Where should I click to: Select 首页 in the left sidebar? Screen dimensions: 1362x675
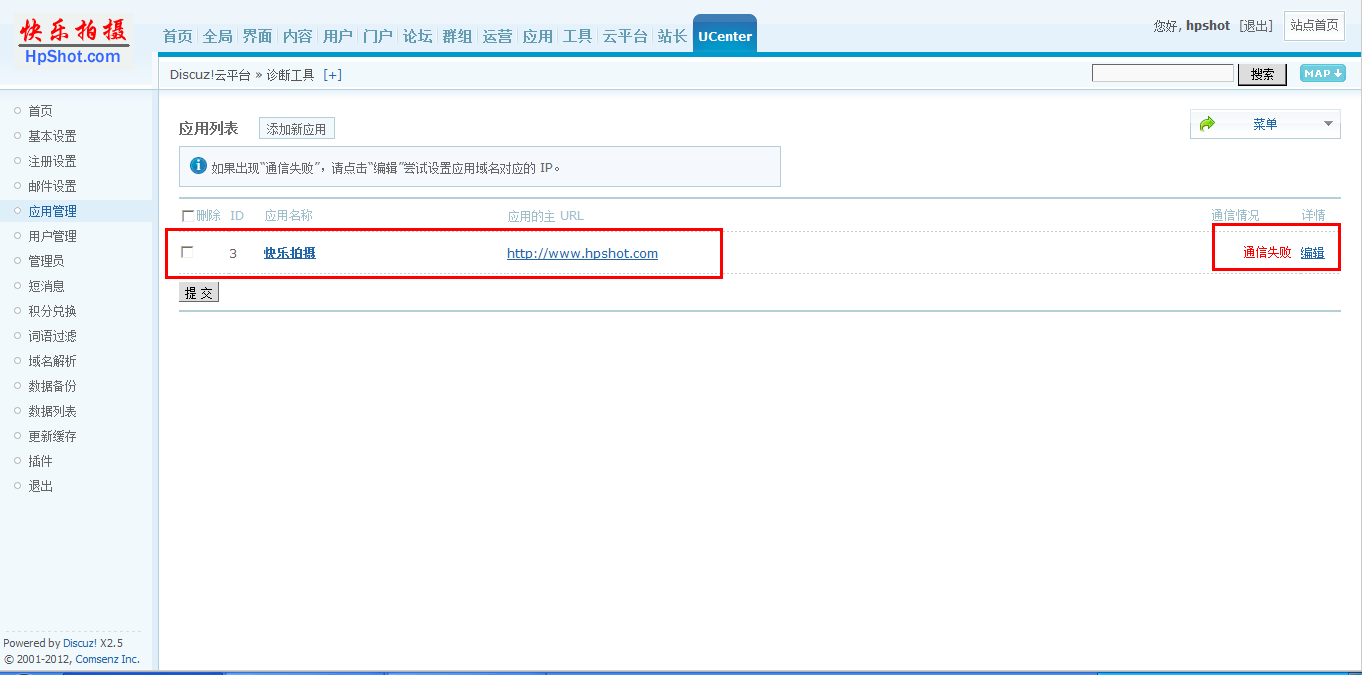[x=40, y=111]
